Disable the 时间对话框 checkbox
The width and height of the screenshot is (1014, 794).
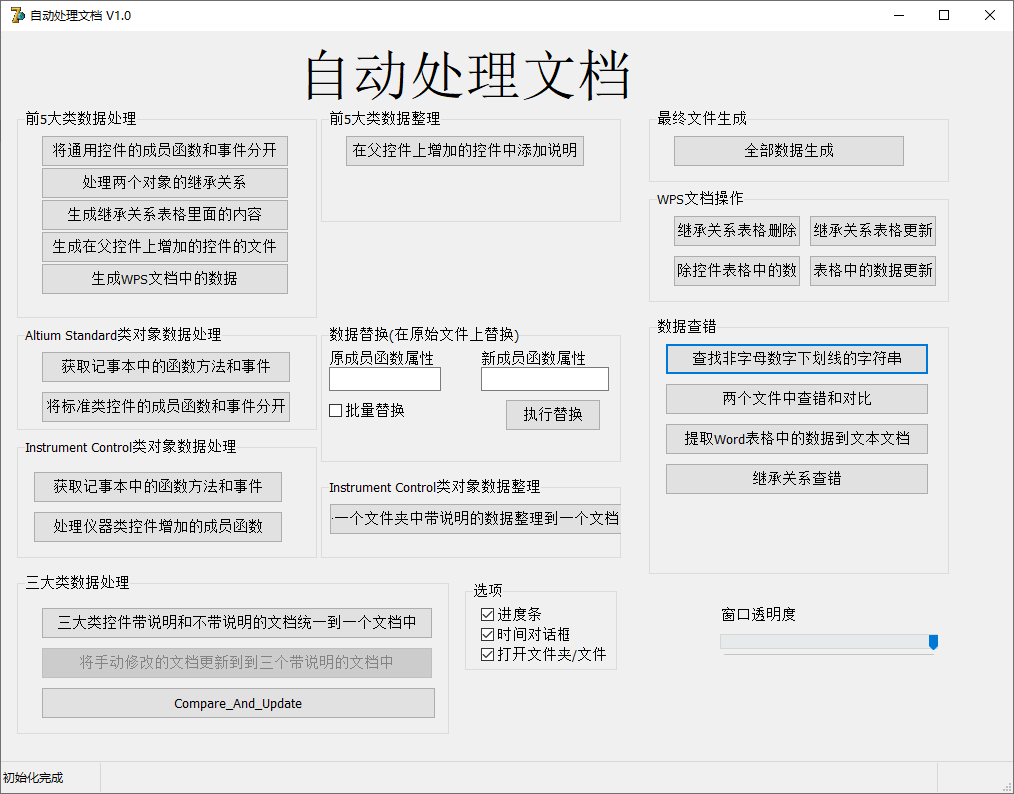[x=487, y=636]
